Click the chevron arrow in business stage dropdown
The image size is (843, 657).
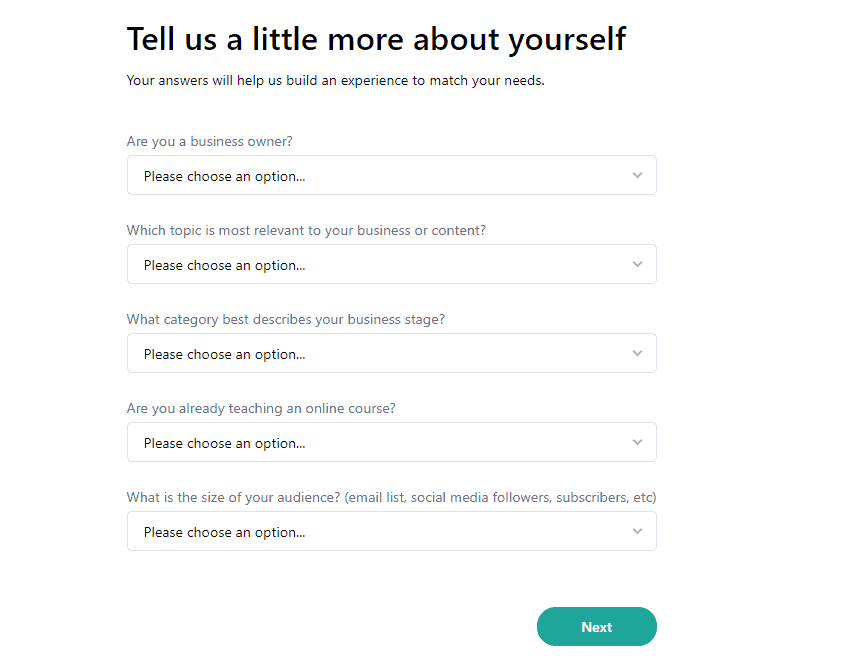(637, 353)
